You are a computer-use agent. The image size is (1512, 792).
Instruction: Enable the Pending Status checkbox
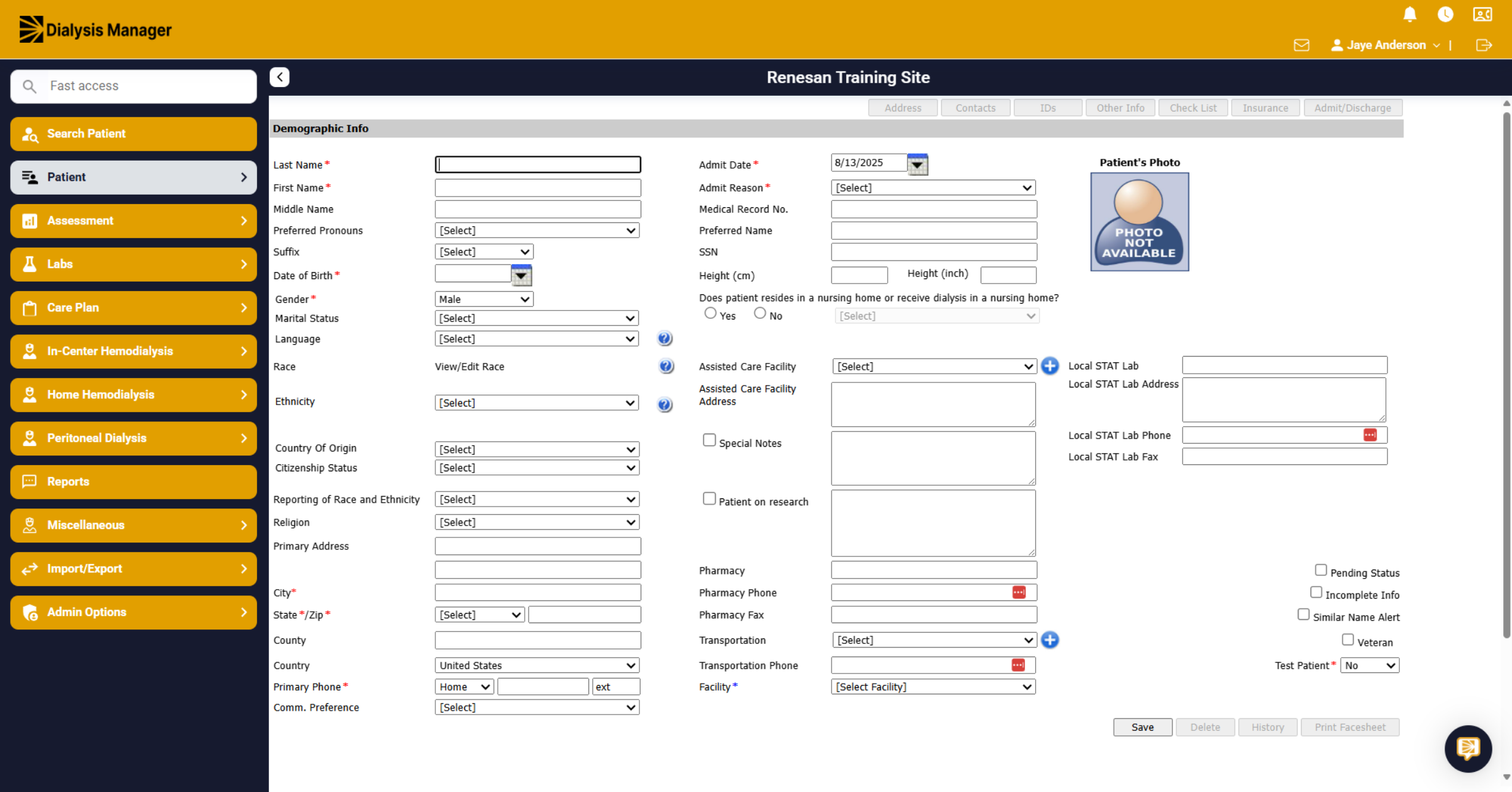tap(1321, 570)
